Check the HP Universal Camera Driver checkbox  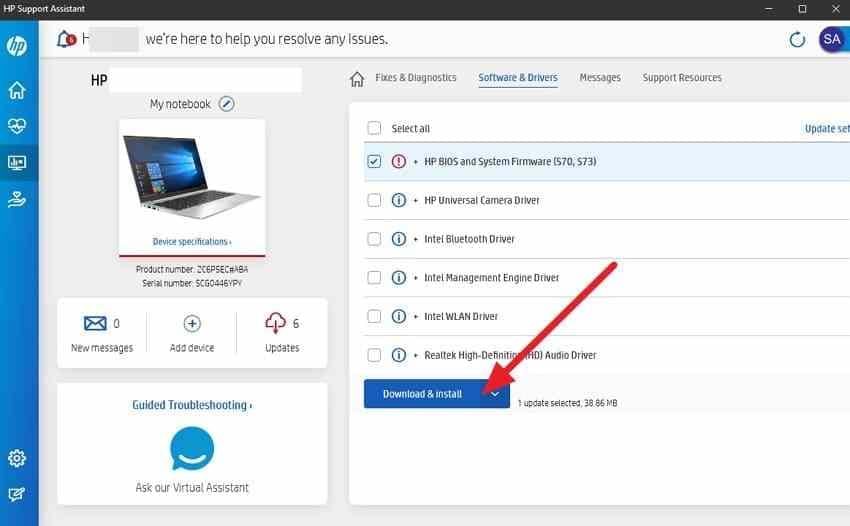(x=374, y=200)
